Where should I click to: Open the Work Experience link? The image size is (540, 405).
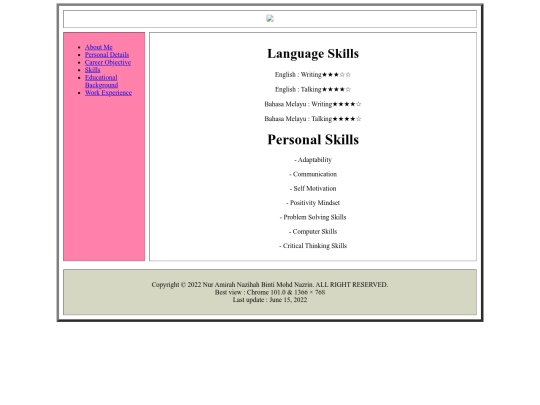108,93
